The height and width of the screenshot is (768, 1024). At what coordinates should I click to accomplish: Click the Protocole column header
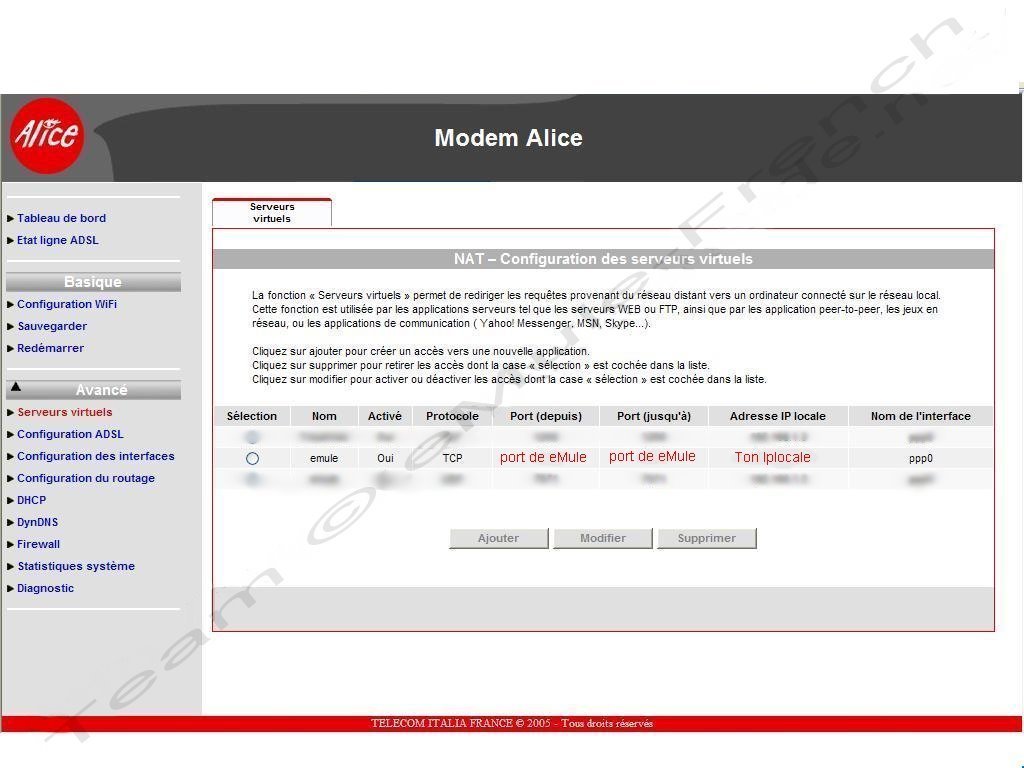[452, 416]
